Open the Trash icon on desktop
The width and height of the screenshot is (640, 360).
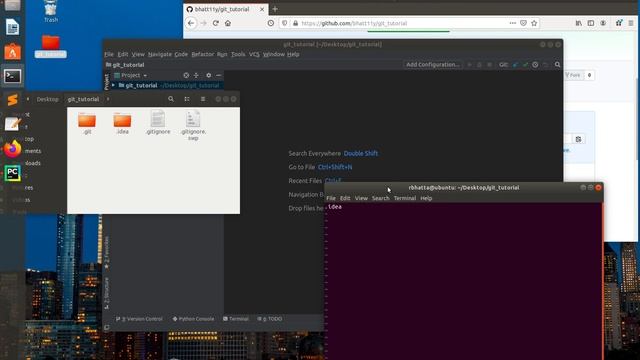pyautogui.click(x=51, y=11)
